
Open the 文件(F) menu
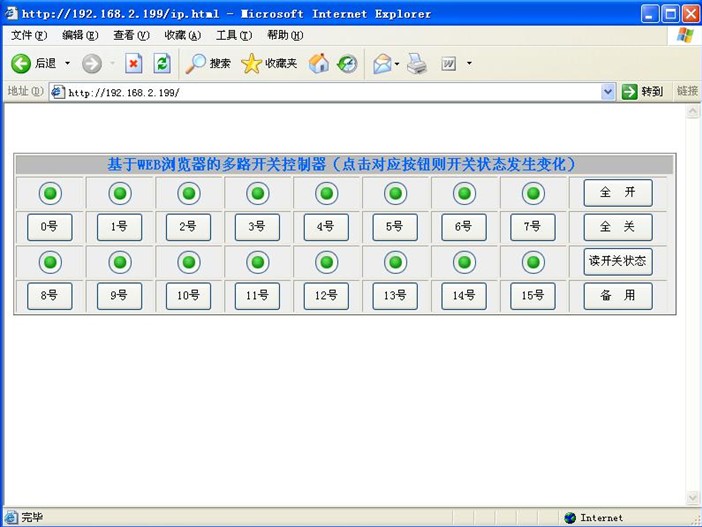[28, 35]
